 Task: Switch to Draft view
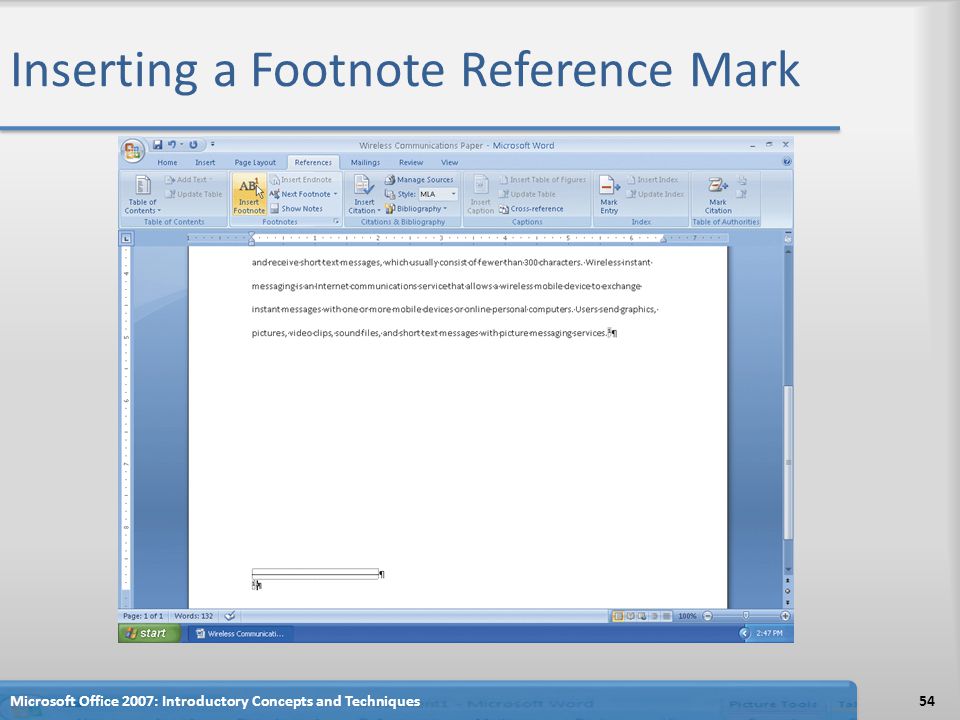tap(667, 616)
